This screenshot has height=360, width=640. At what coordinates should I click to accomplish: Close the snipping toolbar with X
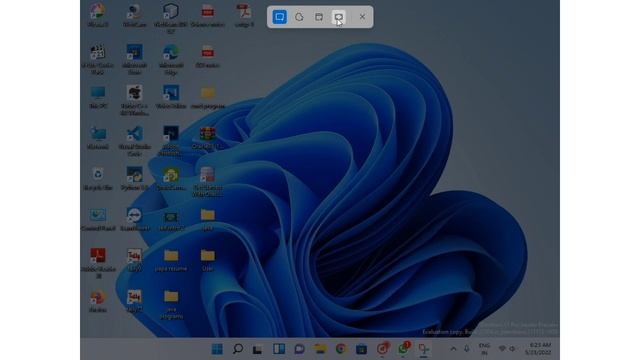(x=362, y=17)
